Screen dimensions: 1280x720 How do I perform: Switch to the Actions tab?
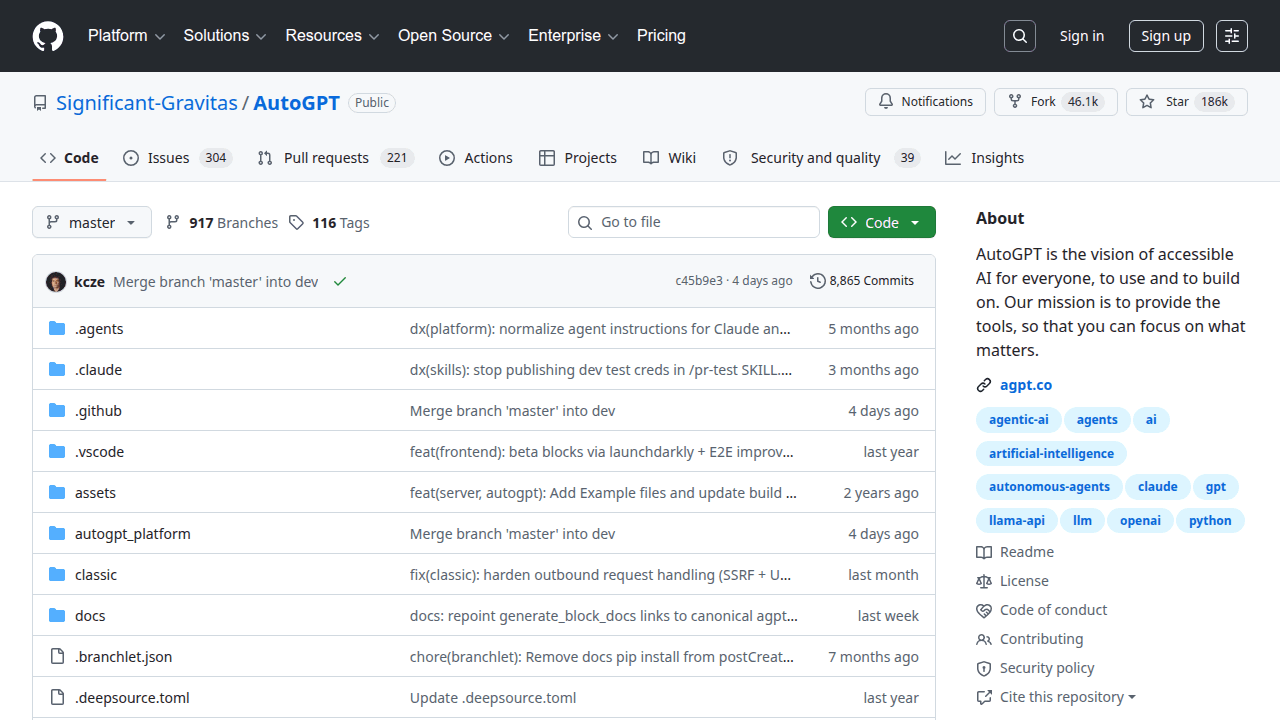click(476, 158)
